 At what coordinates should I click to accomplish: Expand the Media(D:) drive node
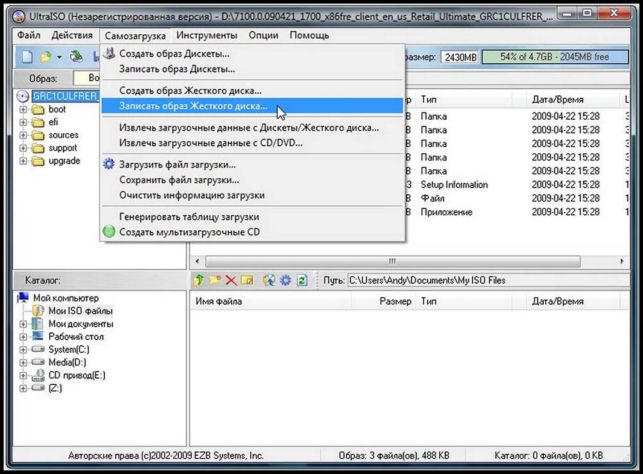[x=23, y=362]
